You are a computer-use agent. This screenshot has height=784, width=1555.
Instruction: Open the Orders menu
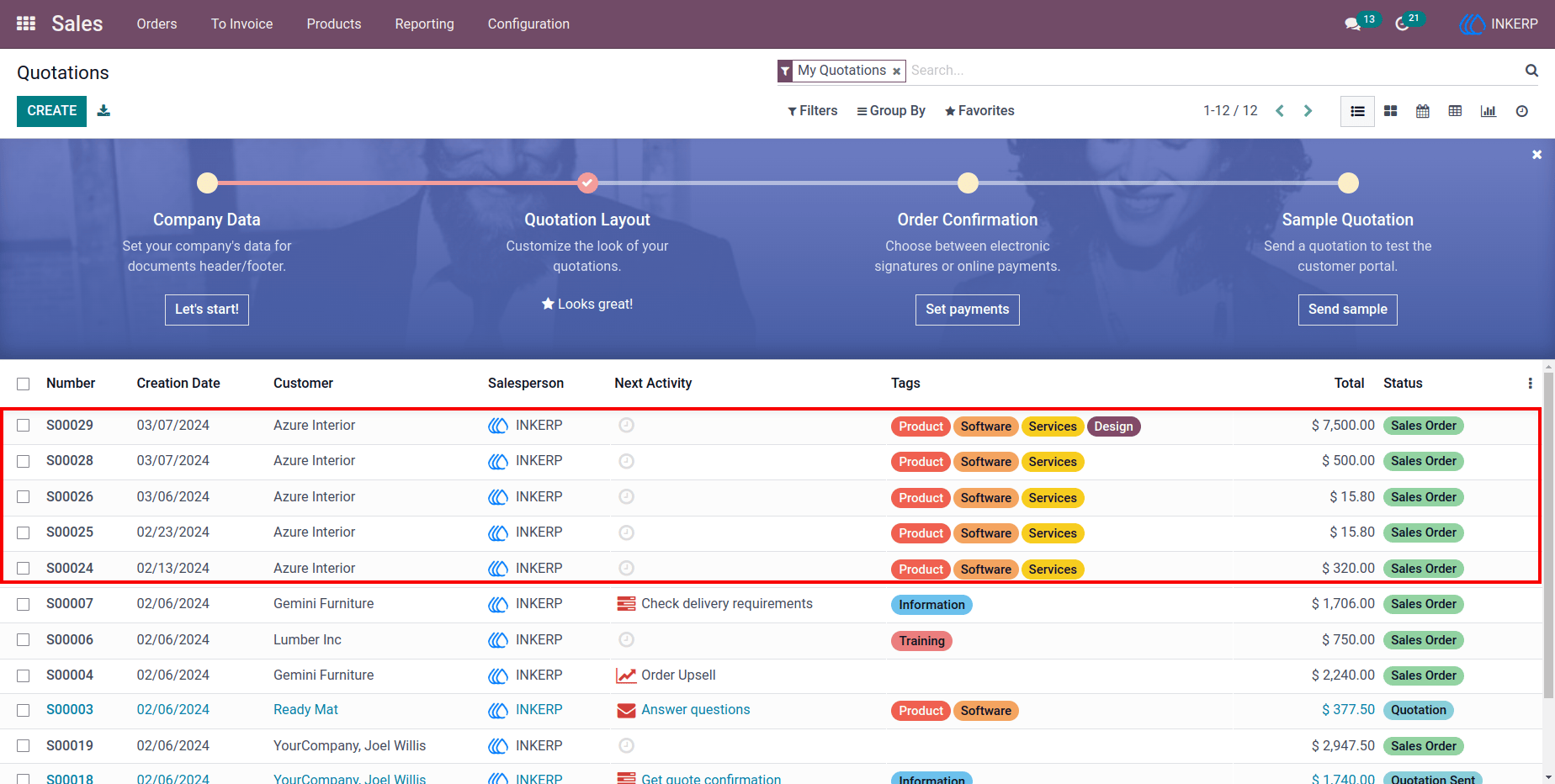click(x=157, y=24)
